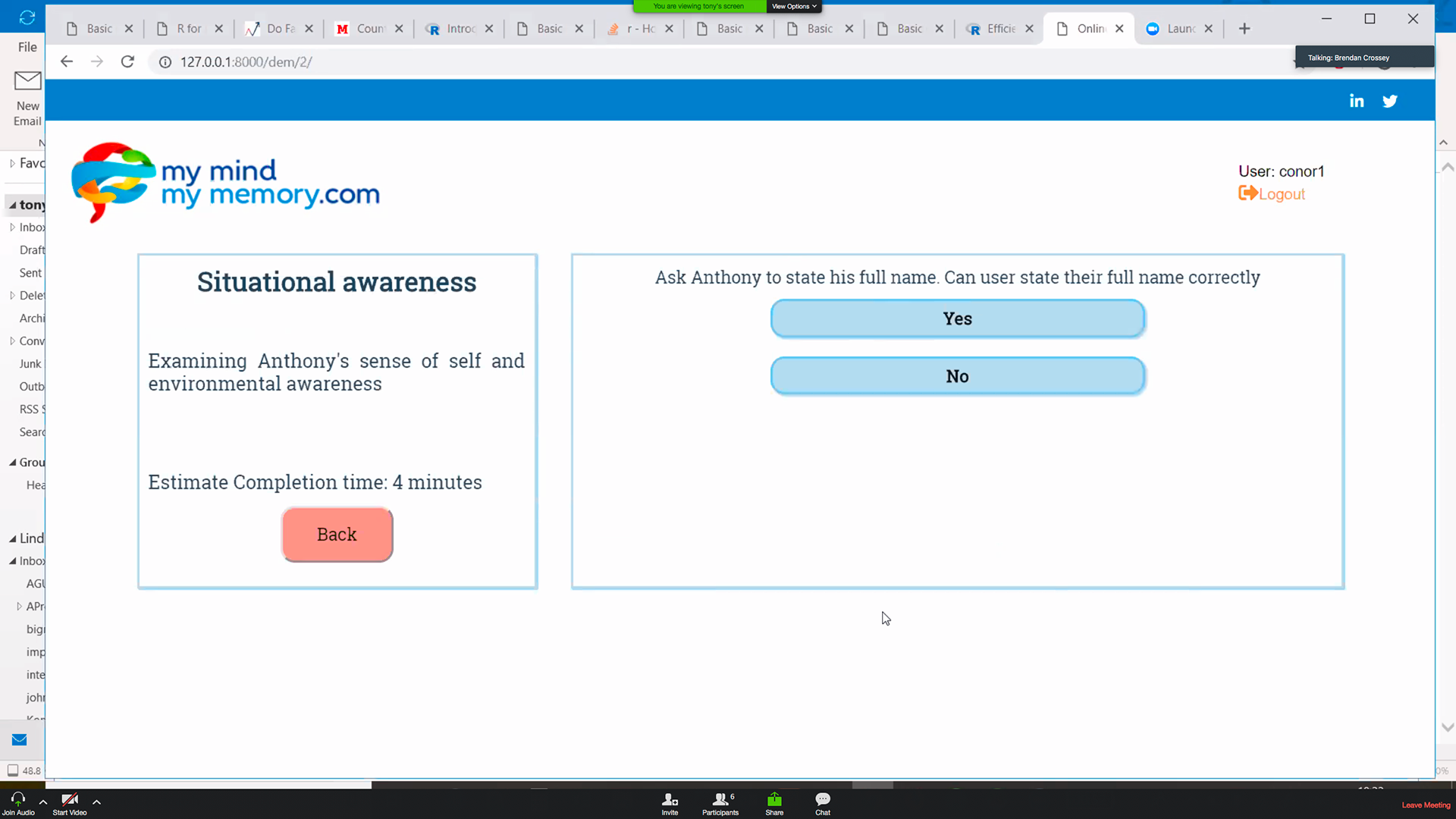The height and width of the screenshot is (819, 1456).
Task: Click the Zoom Share screen icon
Action: click(774, 804)
